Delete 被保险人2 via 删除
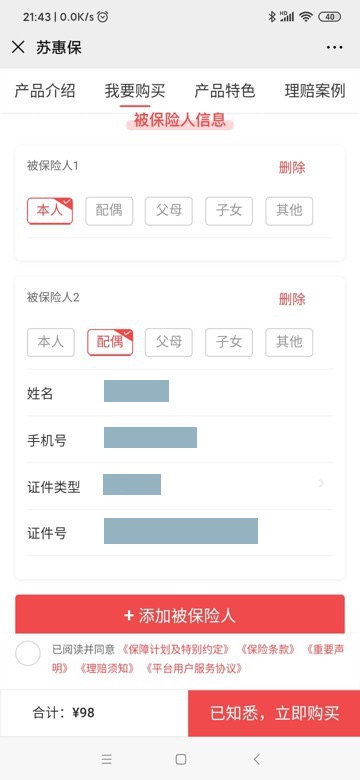The height and width of the screenshot is (780, 360). tap(292, 299)
